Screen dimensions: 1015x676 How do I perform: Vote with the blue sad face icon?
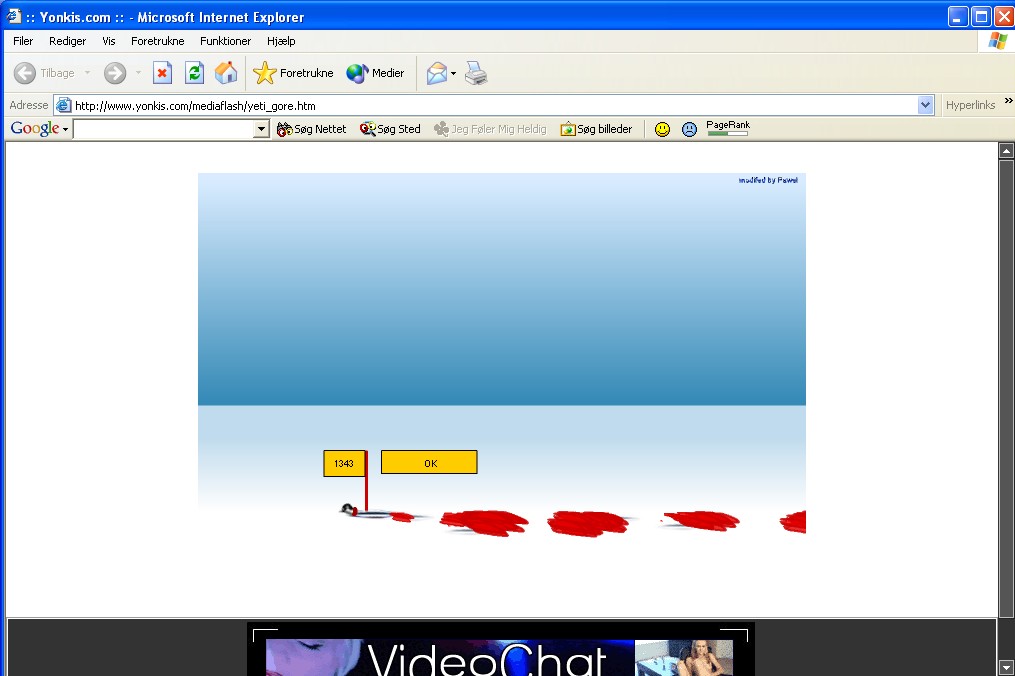[x=689, y=129]
